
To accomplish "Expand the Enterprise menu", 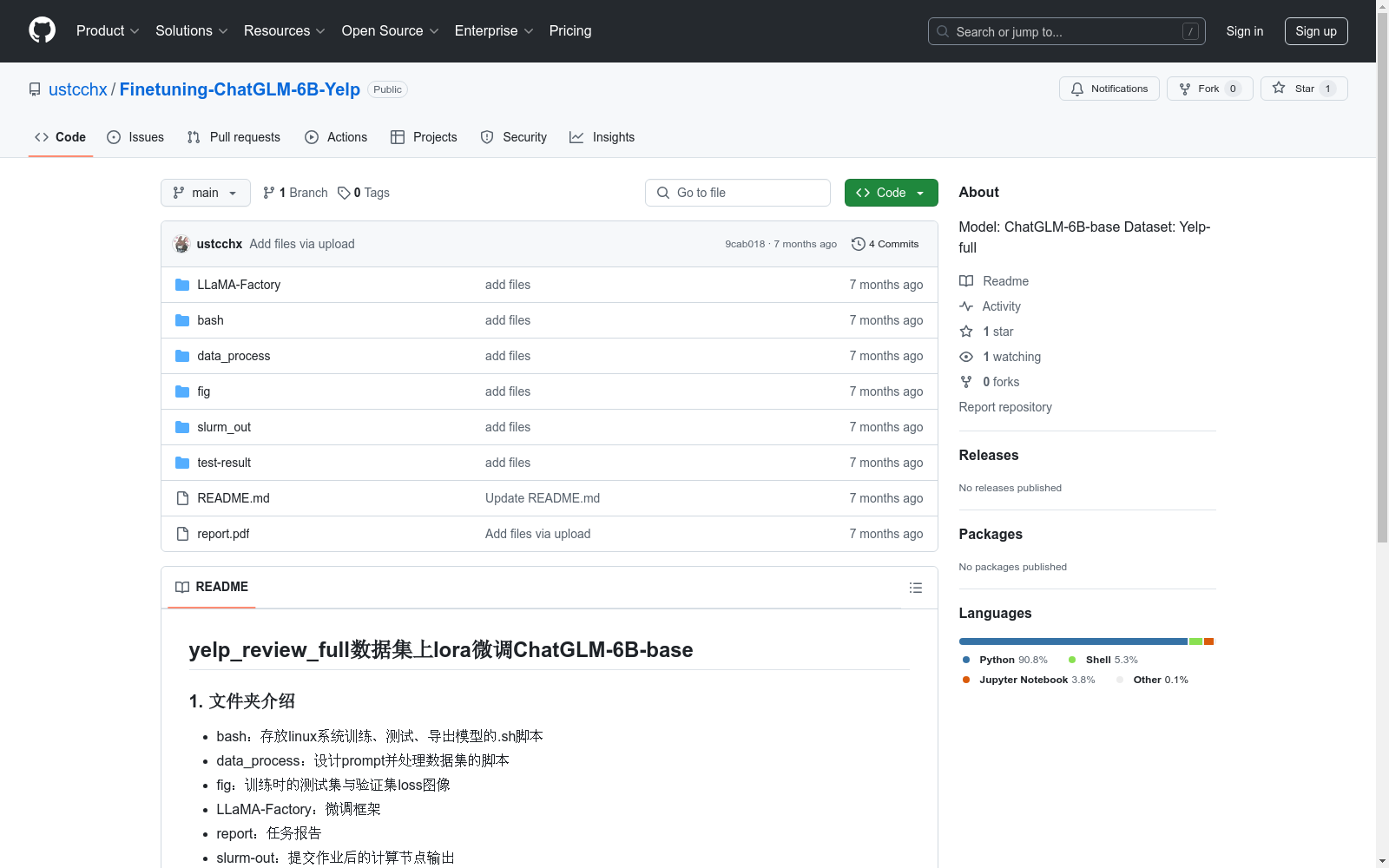I will 494,30.
